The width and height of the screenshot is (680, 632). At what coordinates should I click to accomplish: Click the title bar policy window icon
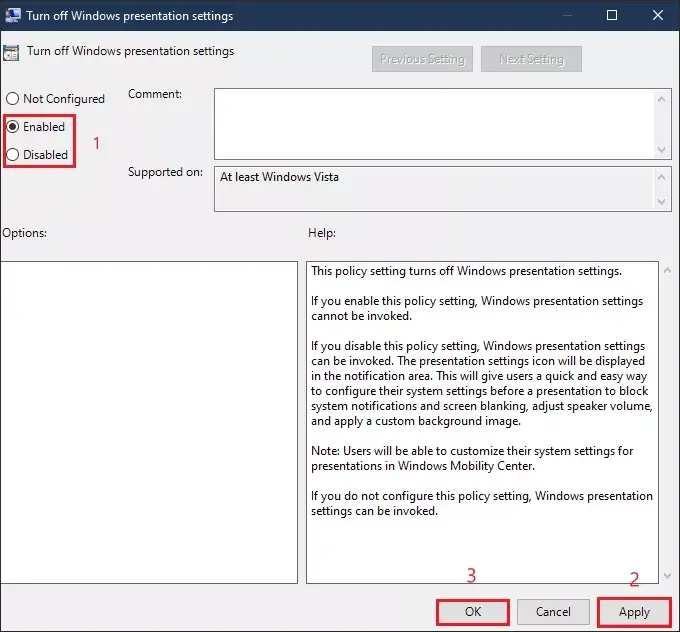pos(13,15)
